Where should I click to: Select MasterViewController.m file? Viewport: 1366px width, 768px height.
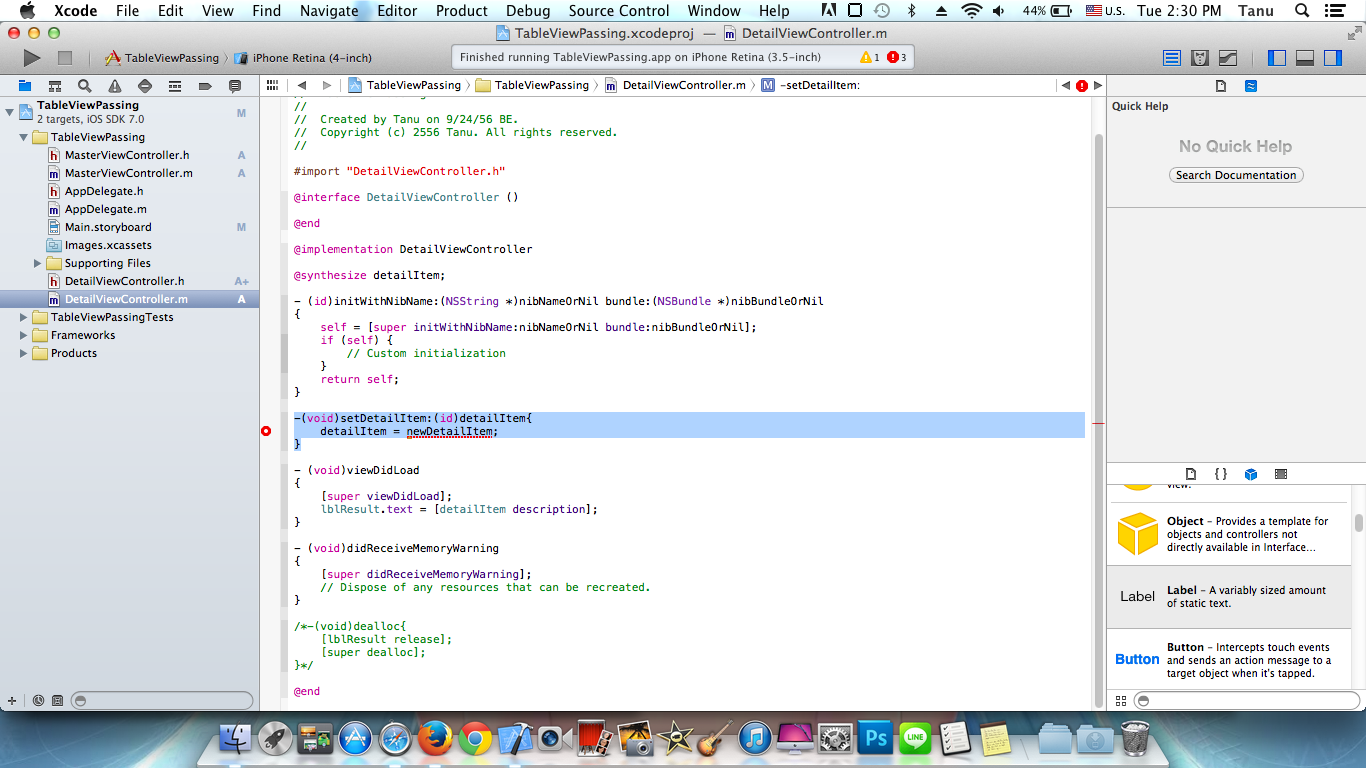pos(130,173)
